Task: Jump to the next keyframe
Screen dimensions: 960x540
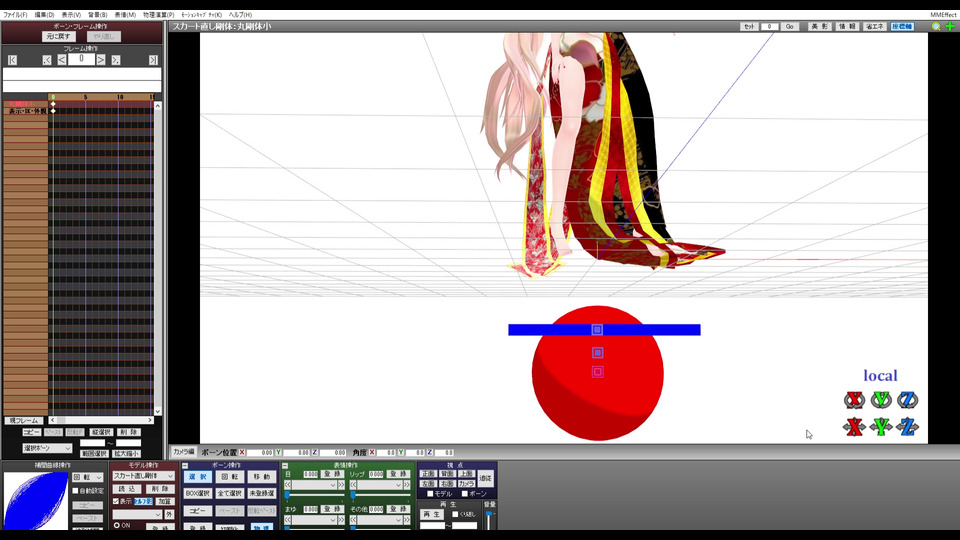Action: click(116, 59)
